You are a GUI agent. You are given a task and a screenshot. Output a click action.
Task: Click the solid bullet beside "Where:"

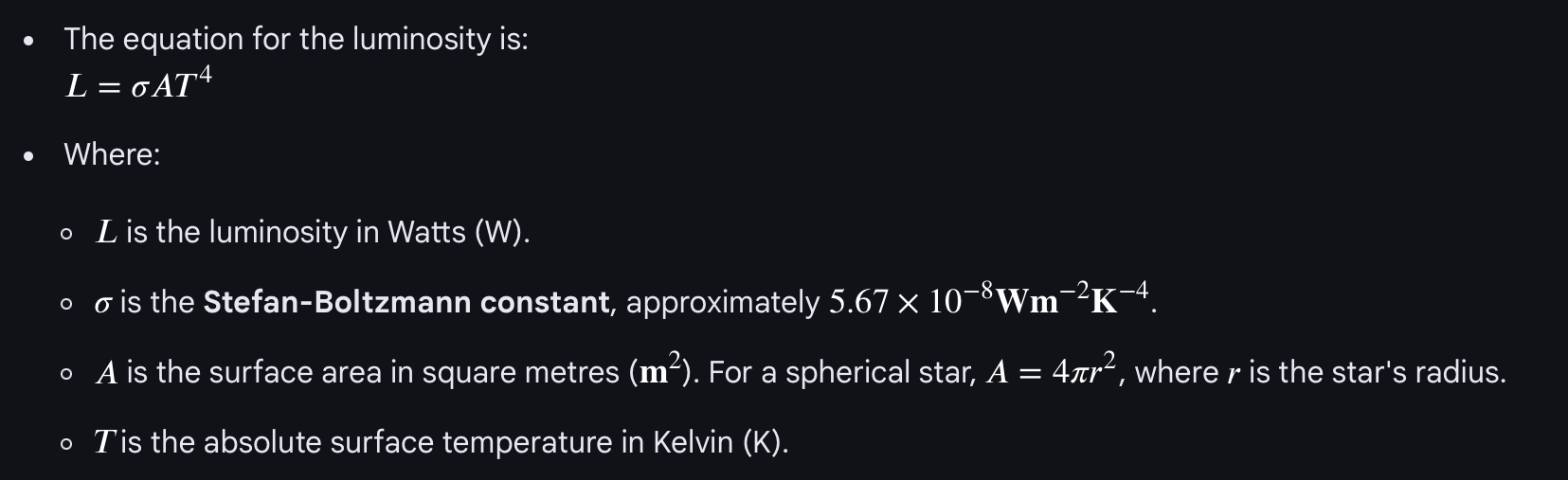tap(30, 156)
